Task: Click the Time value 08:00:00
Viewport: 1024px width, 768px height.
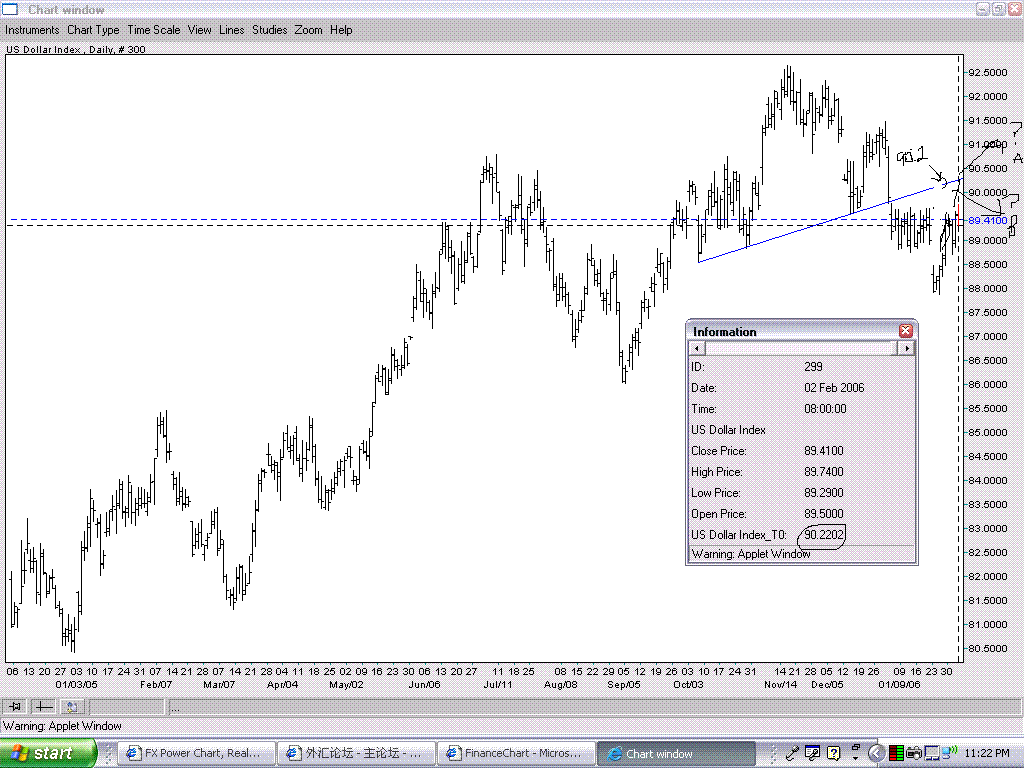Action: coord(825,409)
